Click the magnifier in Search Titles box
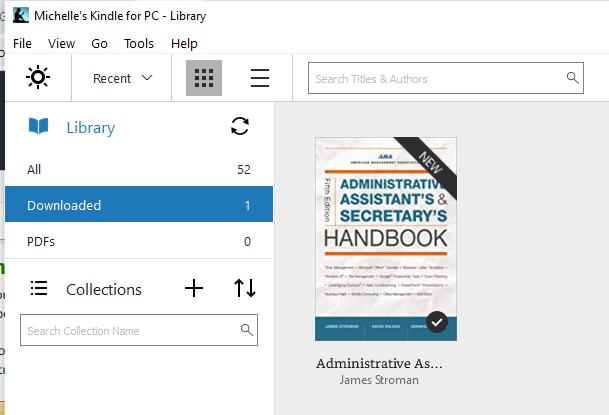Screen dimensions: 609x415 point(573,78)
